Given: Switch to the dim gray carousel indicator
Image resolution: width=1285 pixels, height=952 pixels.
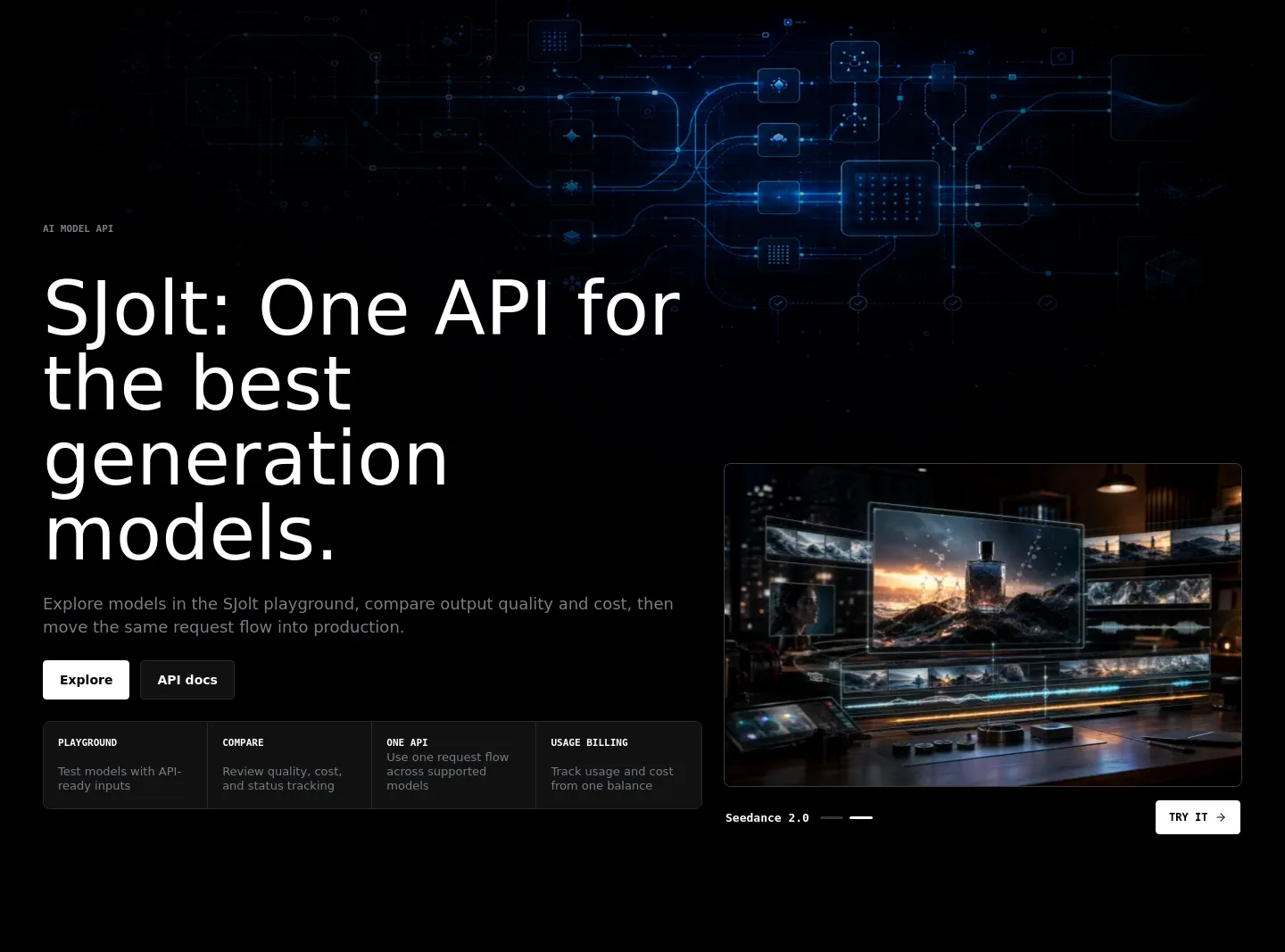Looking at the screenshot, I should click(x=832, y=817).
